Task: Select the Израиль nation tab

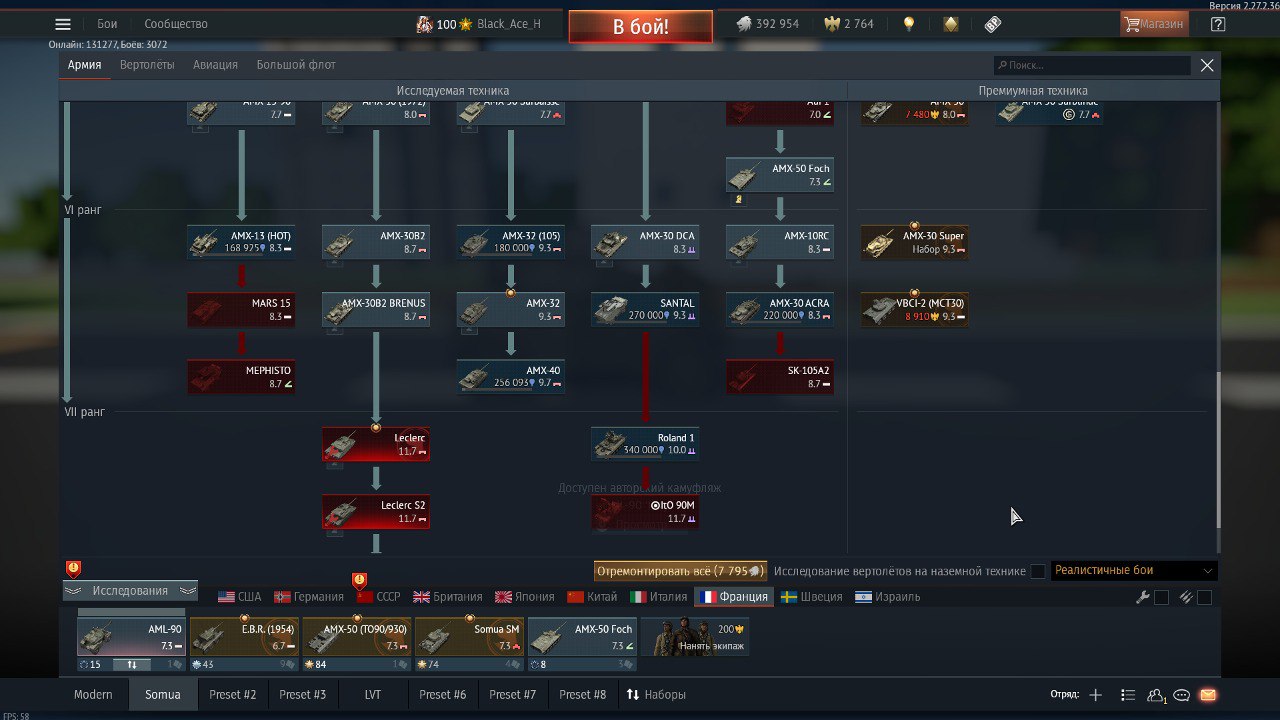Action: click(x=888, y=597)
